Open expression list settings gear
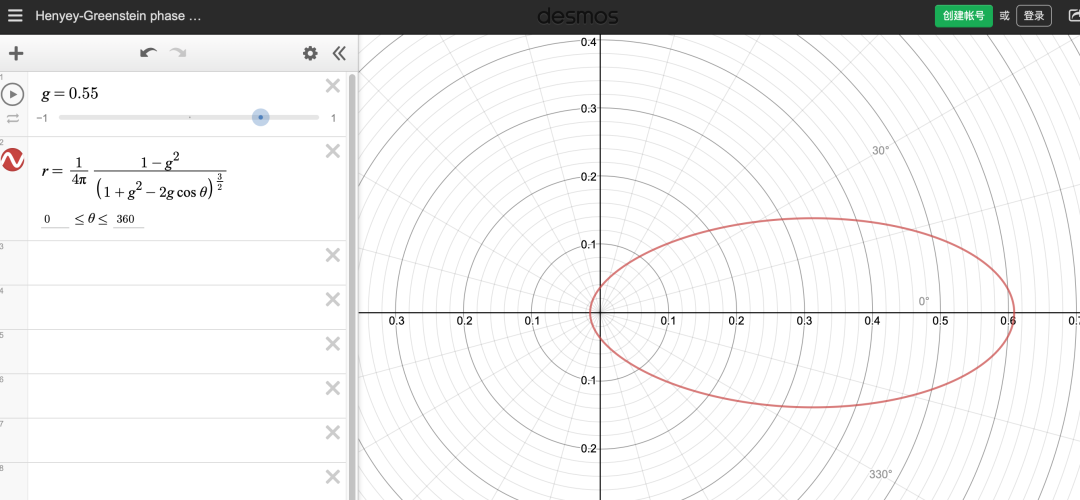 click(311, 54)
